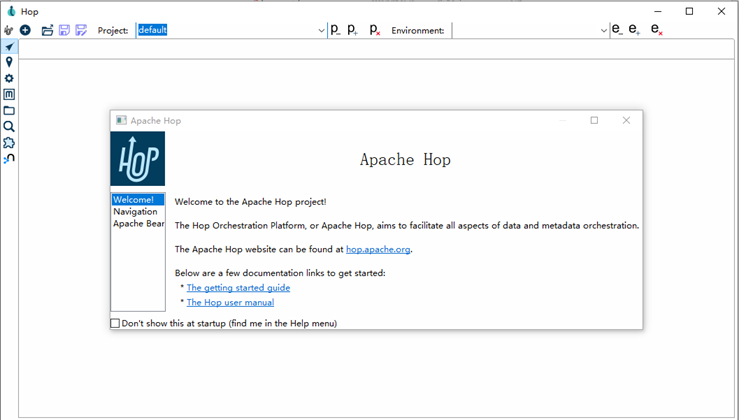Image resolution: width=739 pixels, height=420 pixels.
Task: Click the Hop logo icon in the toolbar
Action: point(8,30)
